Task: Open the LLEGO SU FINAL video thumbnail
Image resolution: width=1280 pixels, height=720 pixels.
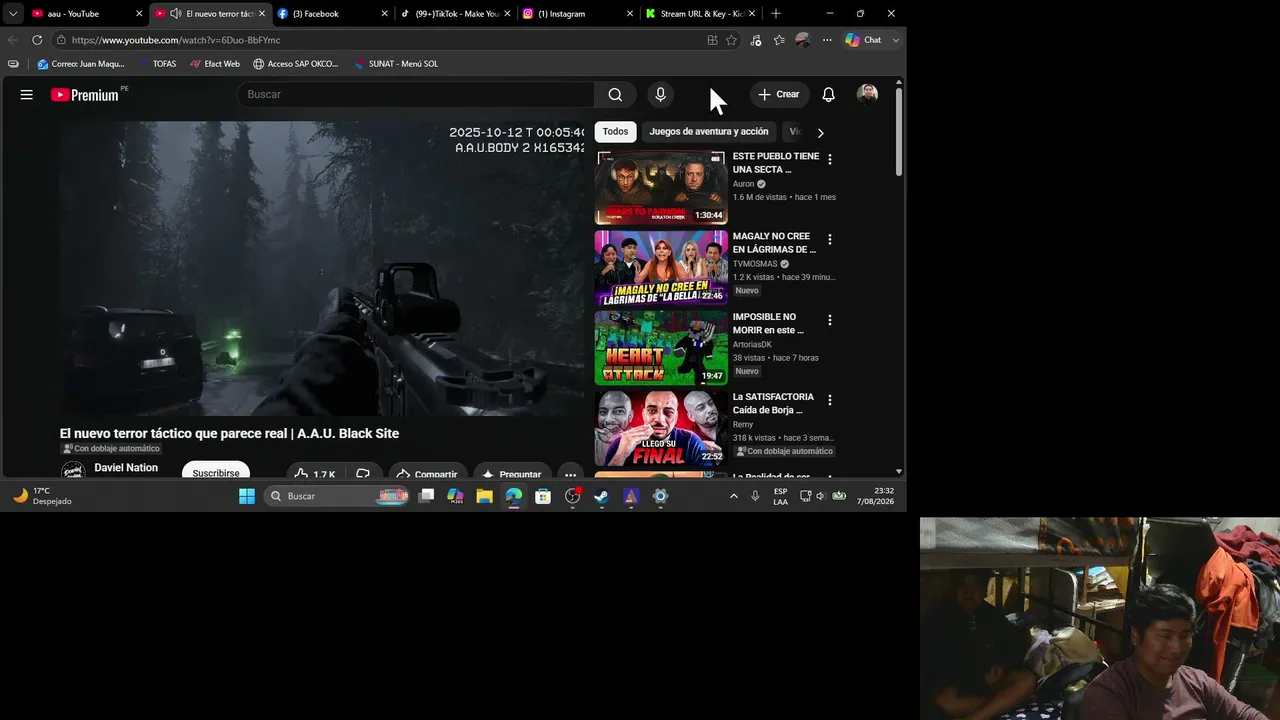Action: (x=661, y=428)
